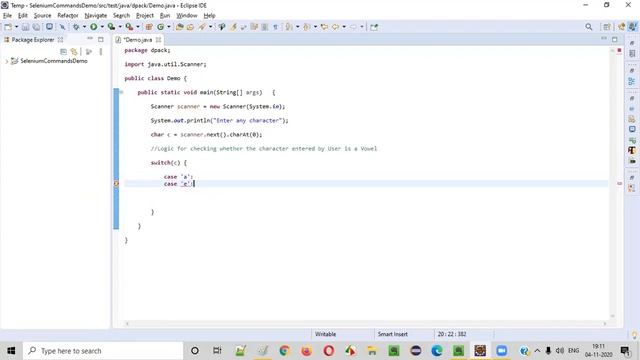
Task: Click the Search flashlight toolbar icon
Action: pos(202,27)
